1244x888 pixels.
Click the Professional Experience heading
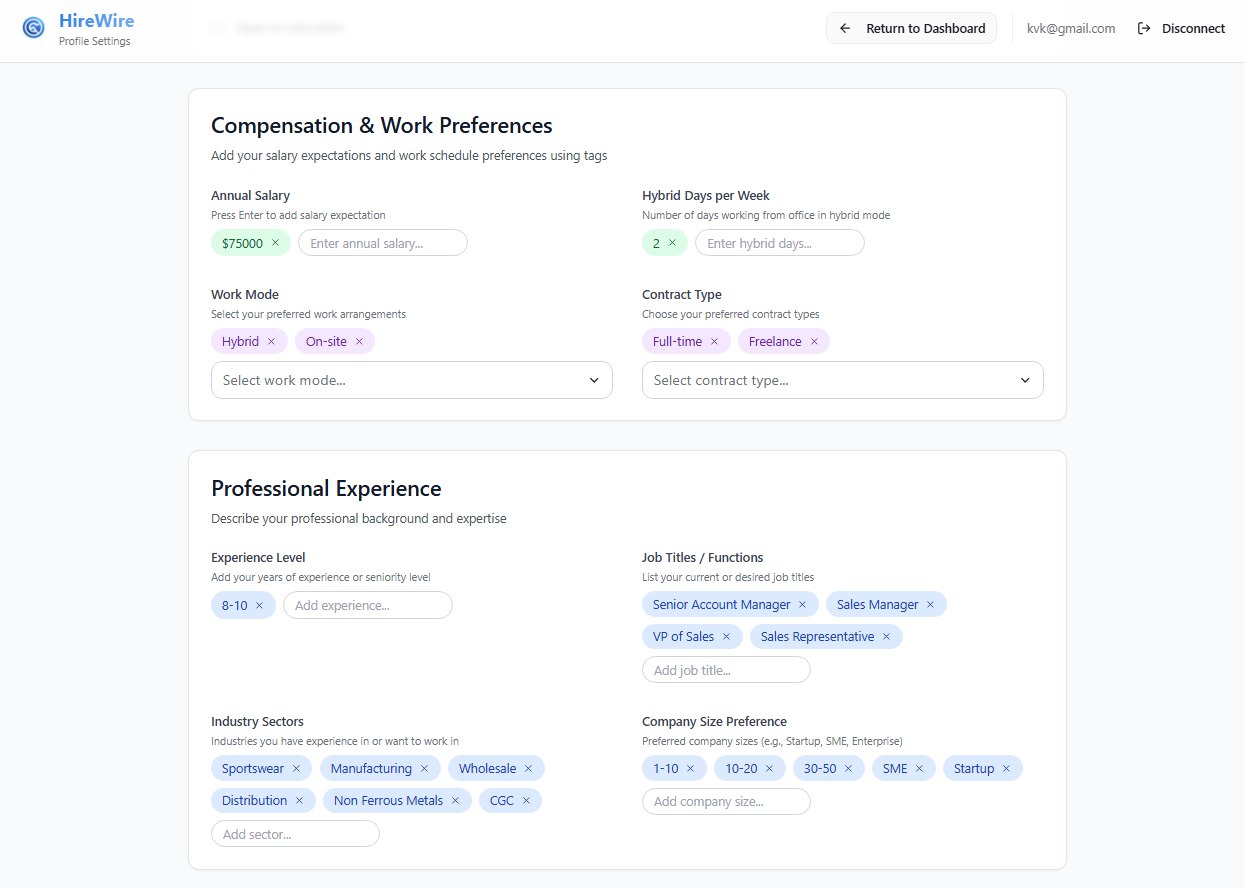click(326, 489)
